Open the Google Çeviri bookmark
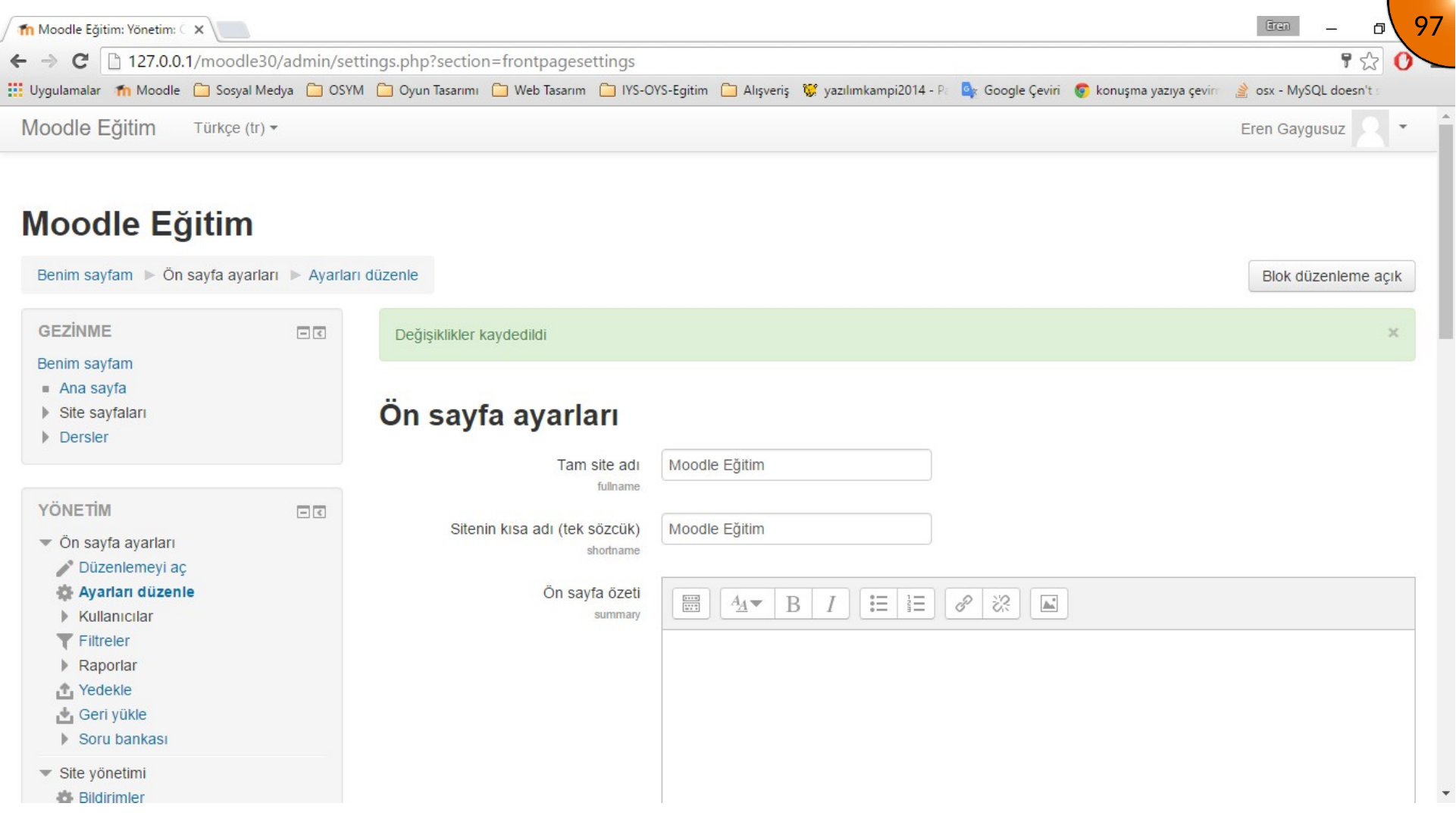The width and height of the screenshot is (1456, 819). (x=1011, y=90)
